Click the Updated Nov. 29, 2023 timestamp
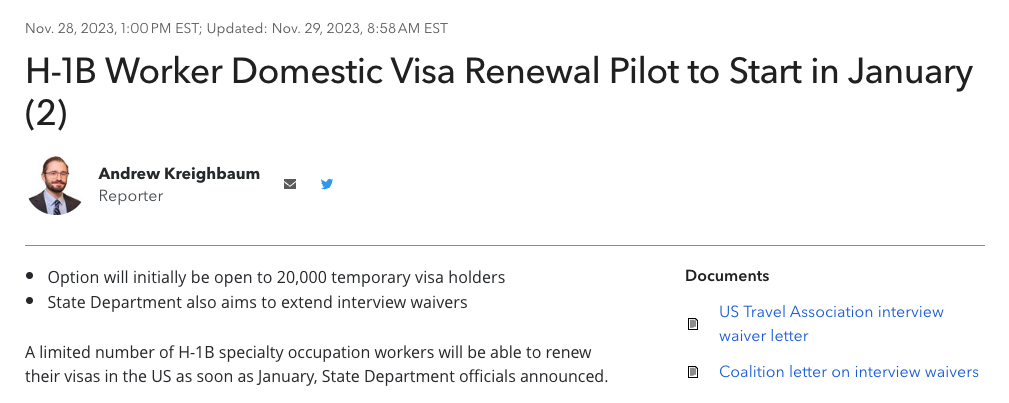The image size is (1009, 403). [327, 28]
